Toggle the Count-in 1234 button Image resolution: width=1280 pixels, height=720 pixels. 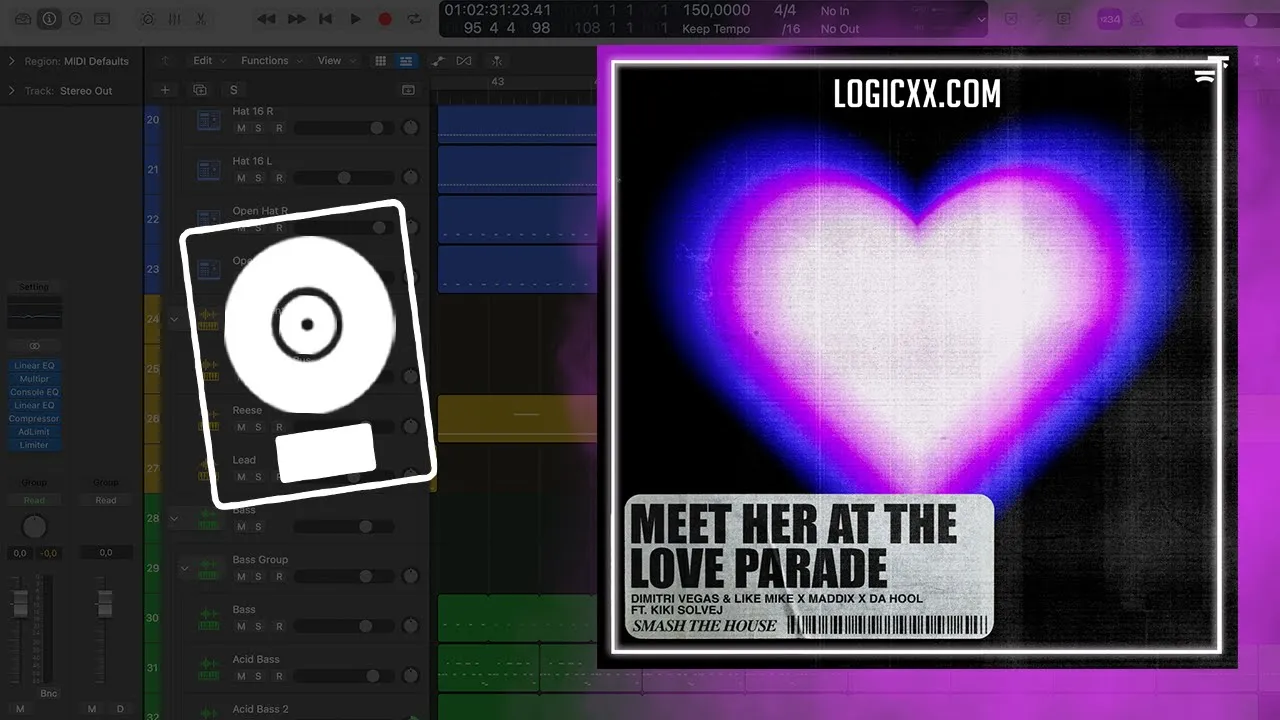point(1109,19)
